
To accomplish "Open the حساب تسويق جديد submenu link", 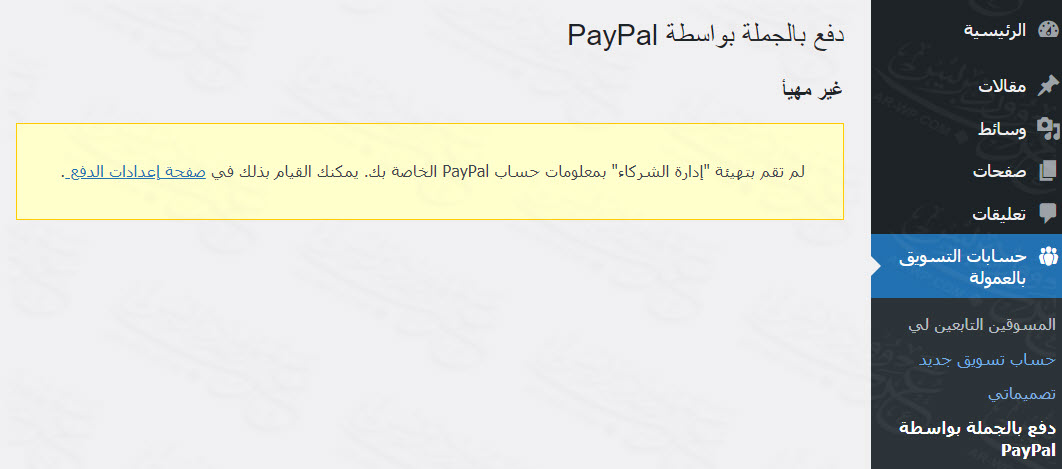I will [987, 360].
